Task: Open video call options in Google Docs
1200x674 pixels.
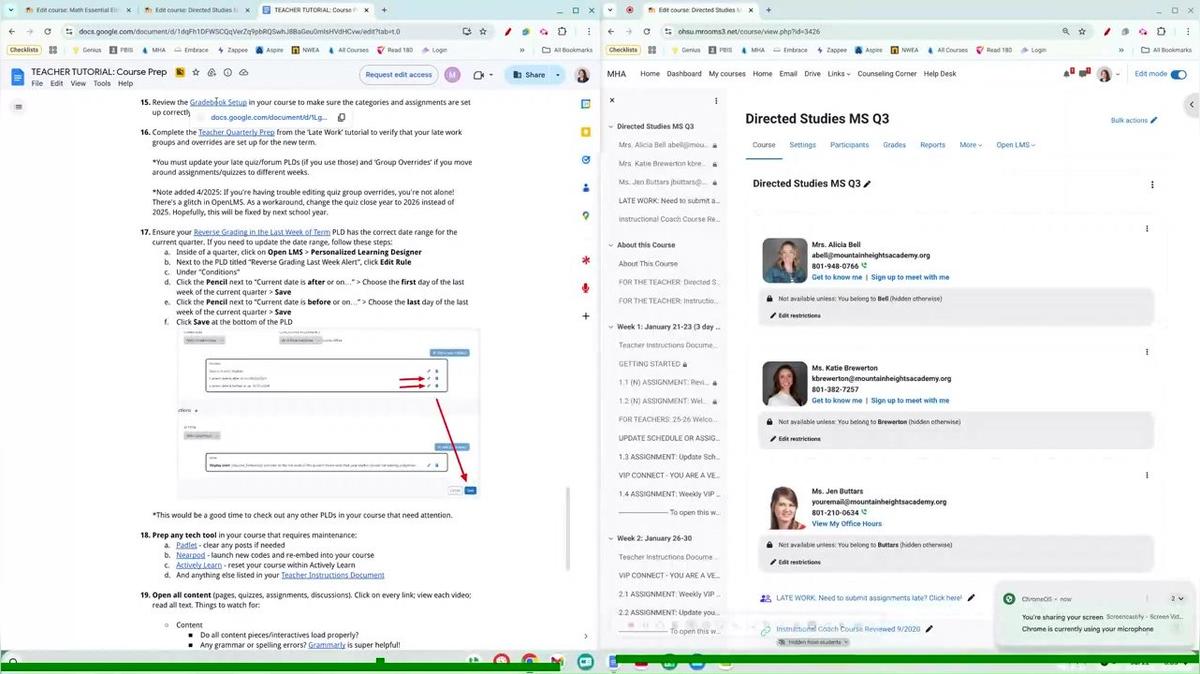Action: [x=482, y=75]
